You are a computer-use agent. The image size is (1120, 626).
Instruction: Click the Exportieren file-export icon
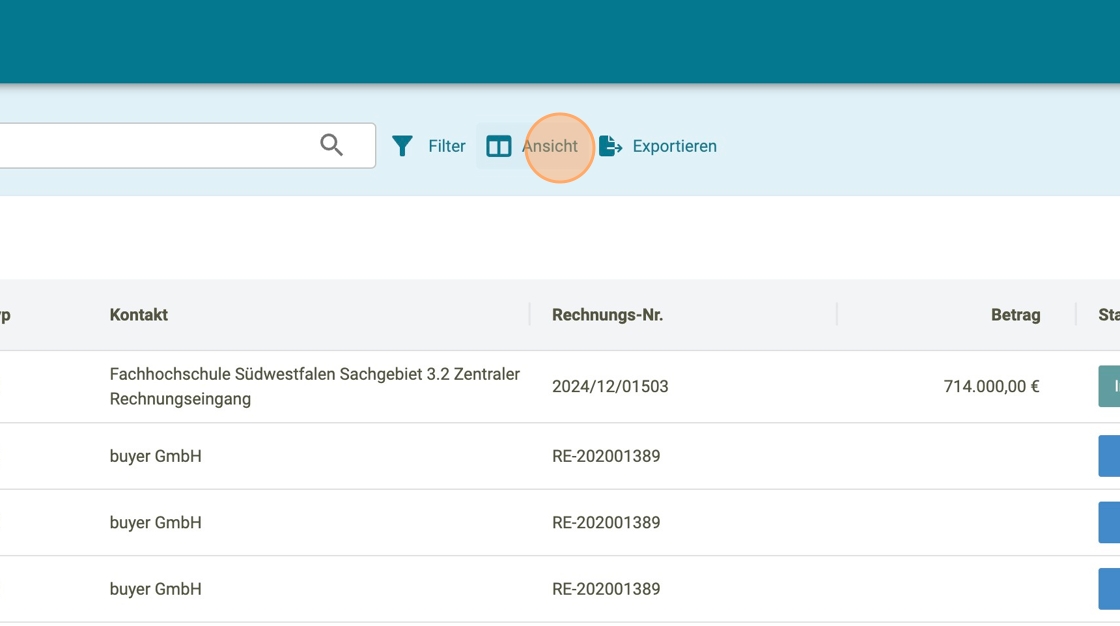[610, 146]
